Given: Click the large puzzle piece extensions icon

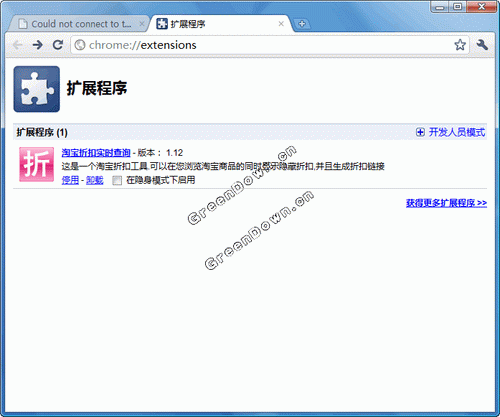Looking at the screenshot, I should coord(37,89).
